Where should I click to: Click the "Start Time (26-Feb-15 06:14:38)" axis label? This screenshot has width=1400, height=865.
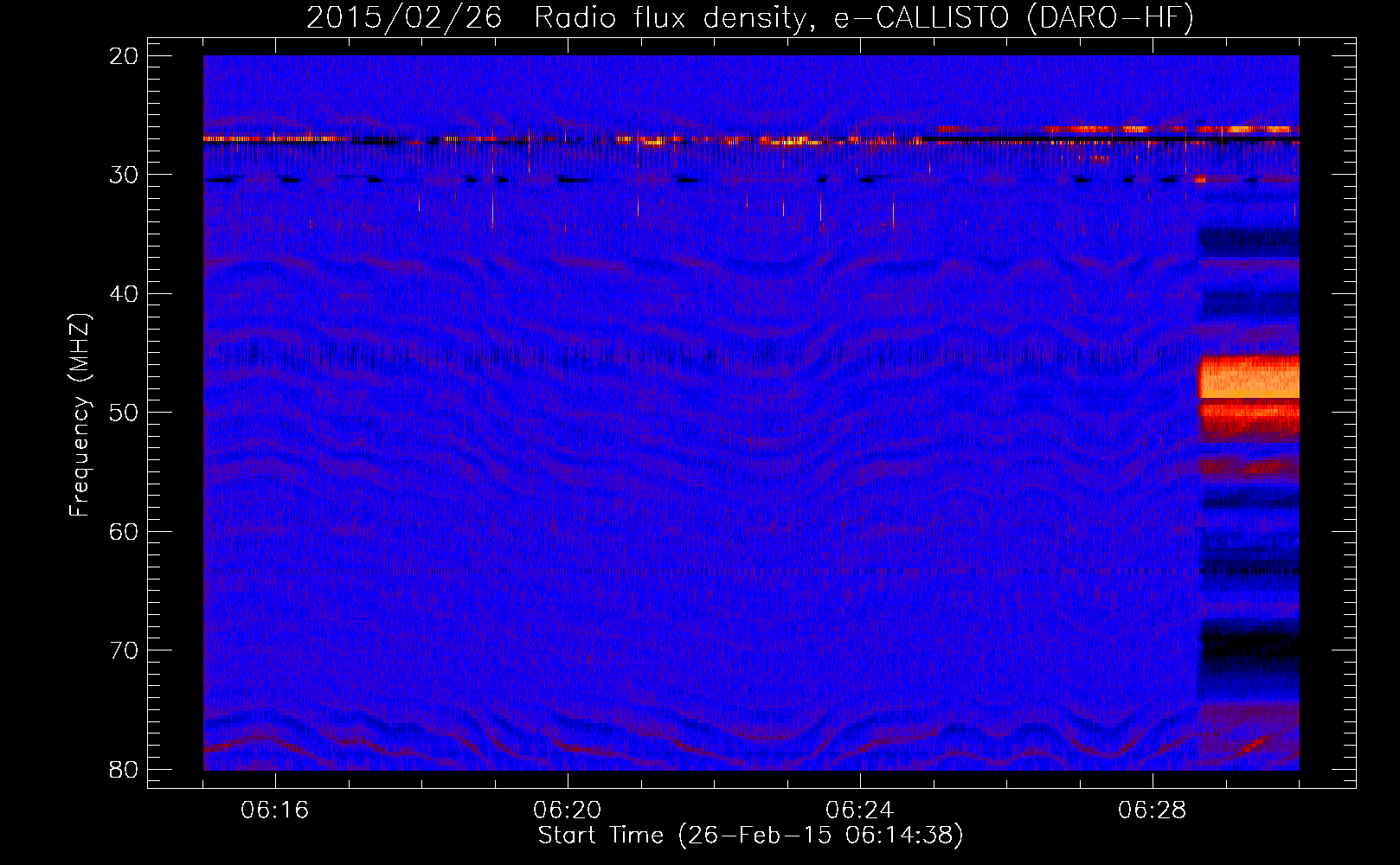pos(750,836)
